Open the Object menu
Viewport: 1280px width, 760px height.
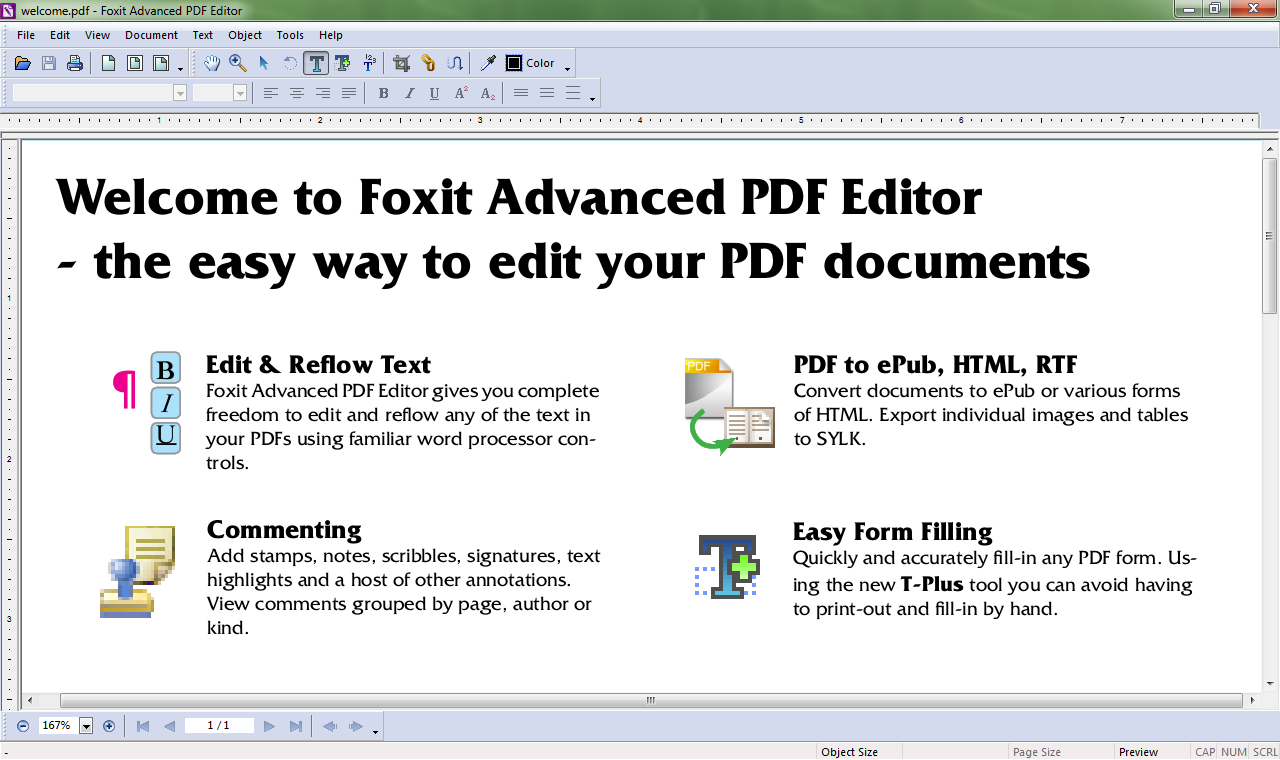coord(245,35)
